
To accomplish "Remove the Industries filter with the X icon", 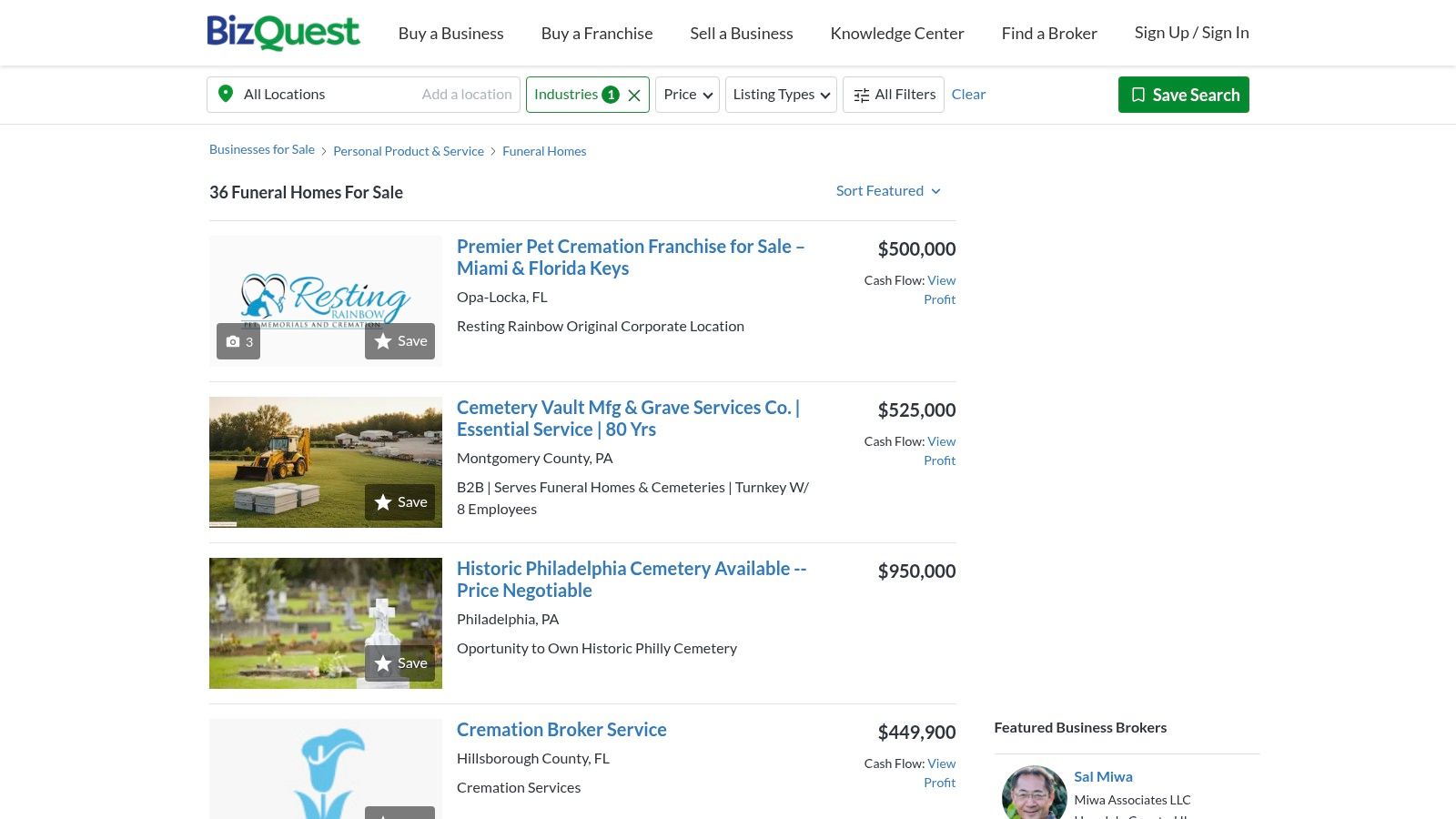I will 634,95.
